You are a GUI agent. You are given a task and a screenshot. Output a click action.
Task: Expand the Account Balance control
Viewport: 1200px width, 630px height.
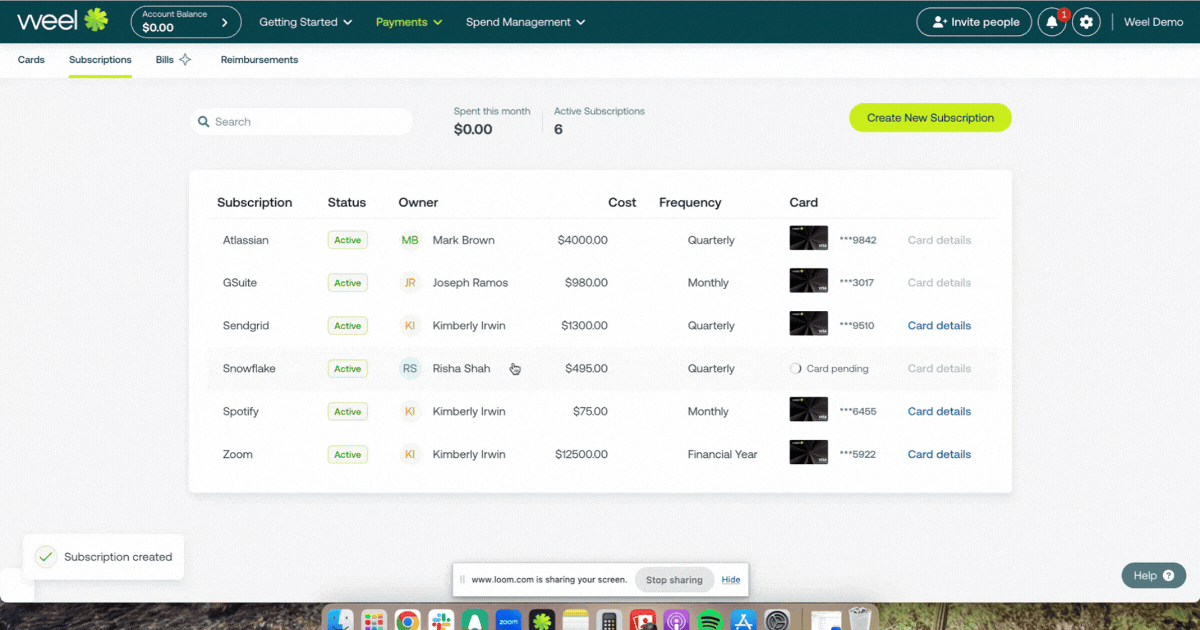tap(185, 20)
